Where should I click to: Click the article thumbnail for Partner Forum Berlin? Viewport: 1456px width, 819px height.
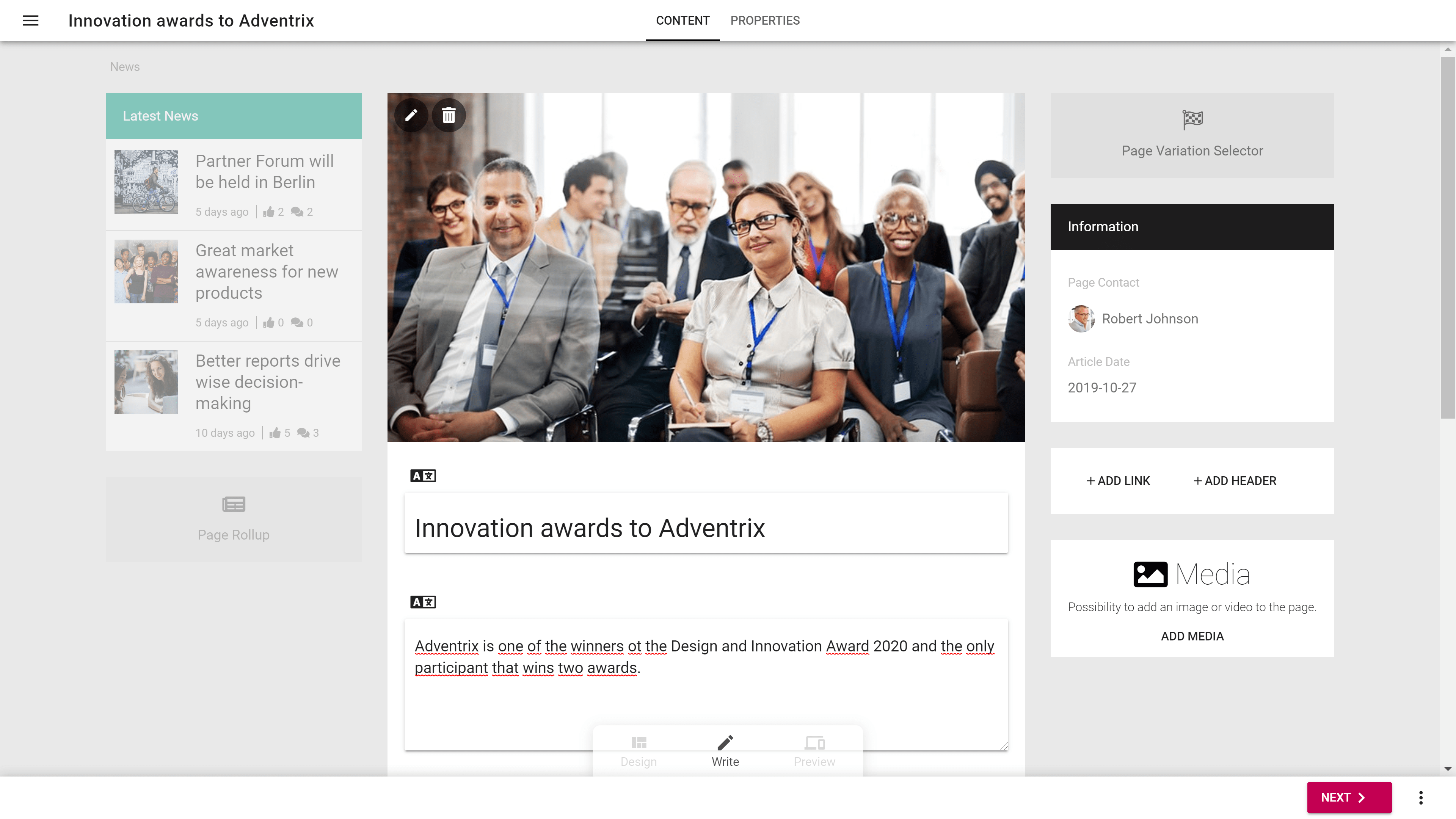point(146,181)
